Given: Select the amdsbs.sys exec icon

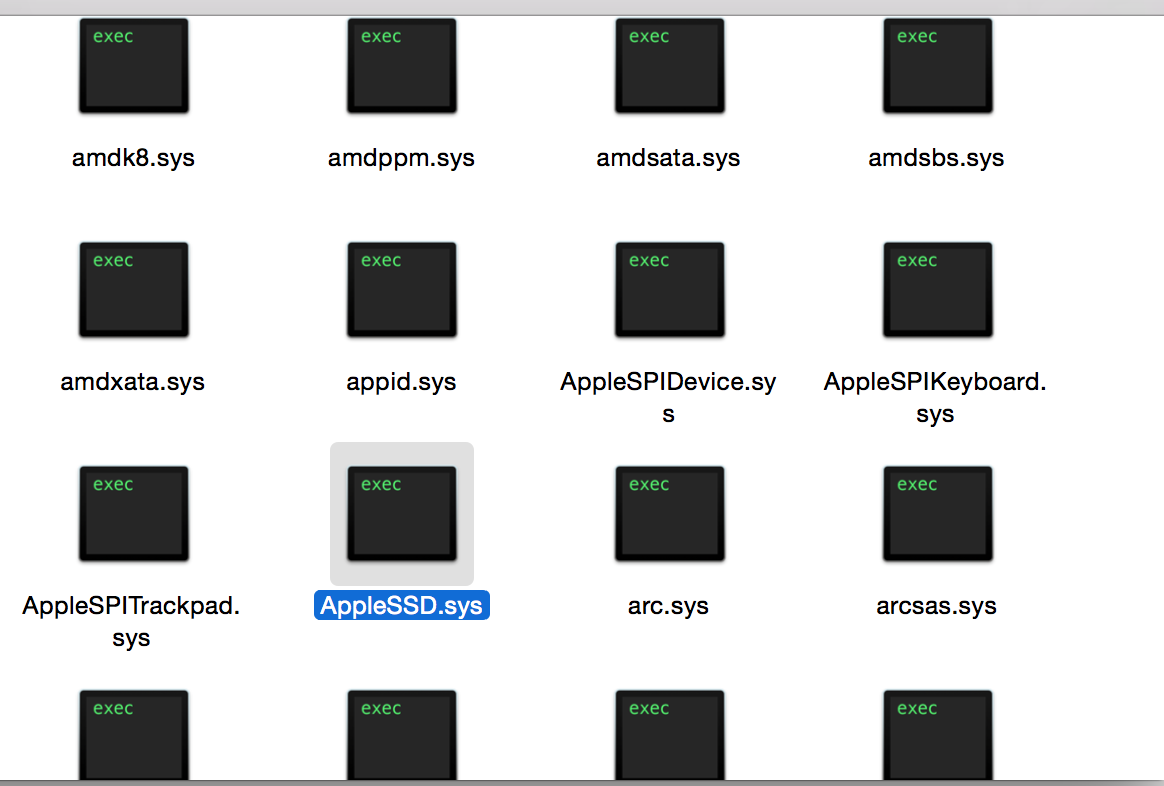Looking at the screenshot, I should [938, 66].
